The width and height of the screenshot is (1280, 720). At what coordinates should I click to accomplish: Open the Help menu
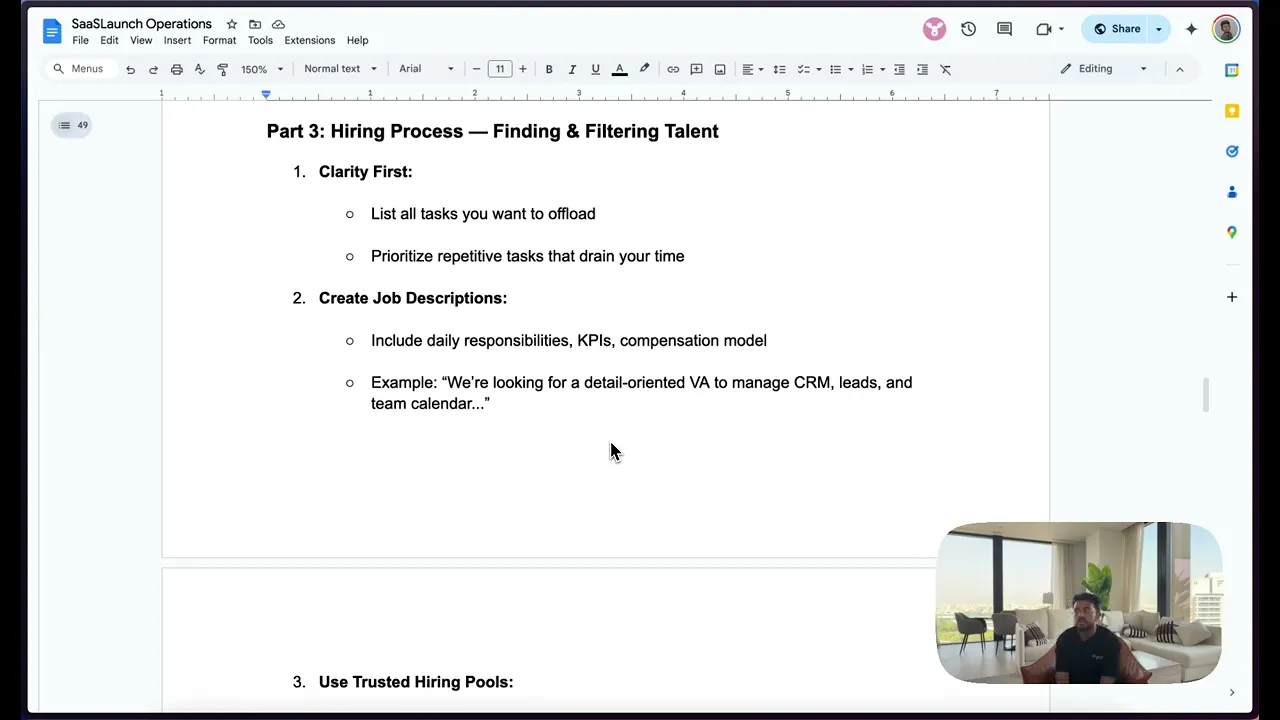(x=357, y=41)
